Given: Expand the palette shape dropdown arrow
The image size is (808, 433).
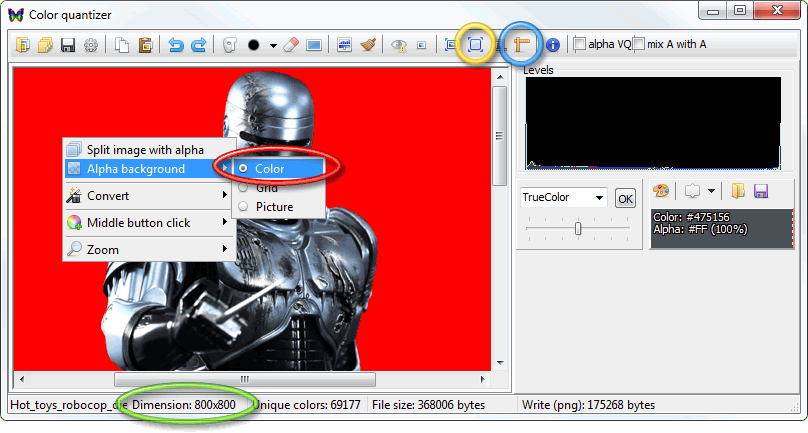Looking at the screenshot, I should coord(711,191).
